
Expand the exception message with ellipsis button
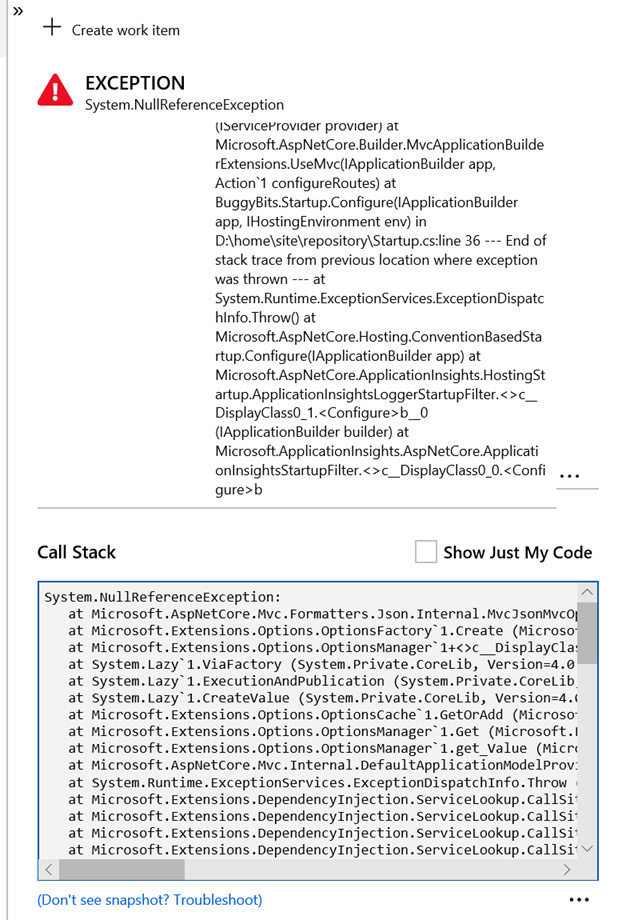[568, 477]
